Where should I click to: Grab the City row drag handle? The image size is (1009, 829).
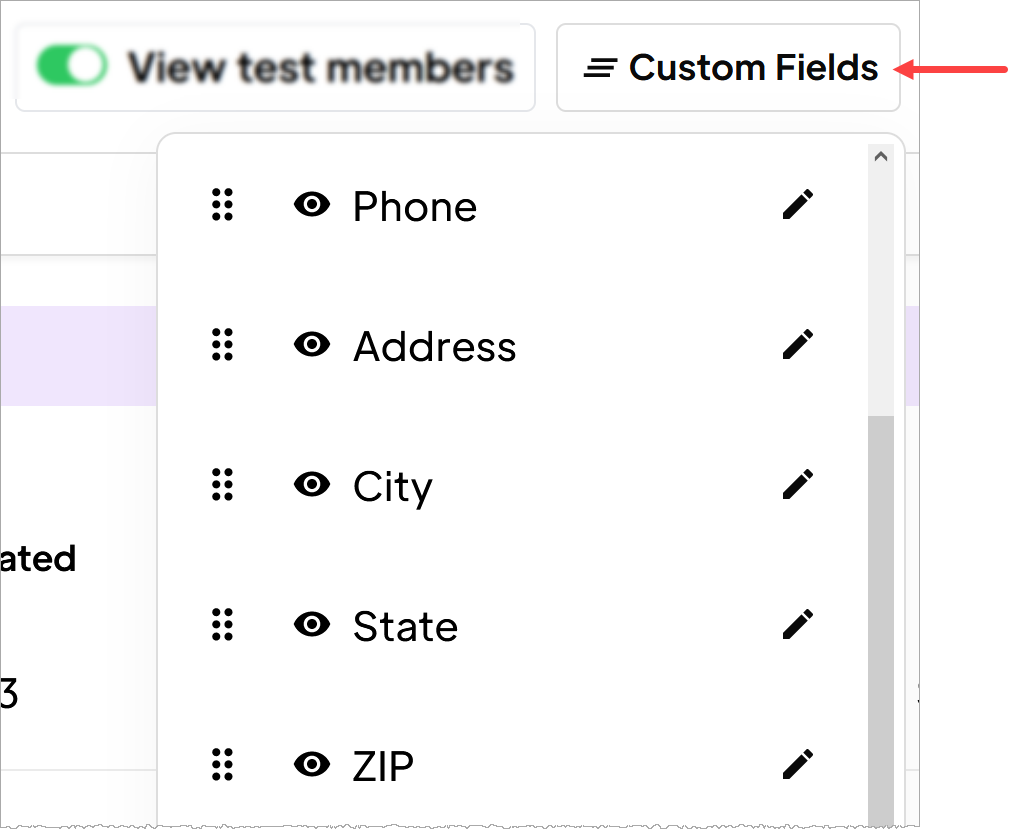pyautogui.click(x=223, y=484)
